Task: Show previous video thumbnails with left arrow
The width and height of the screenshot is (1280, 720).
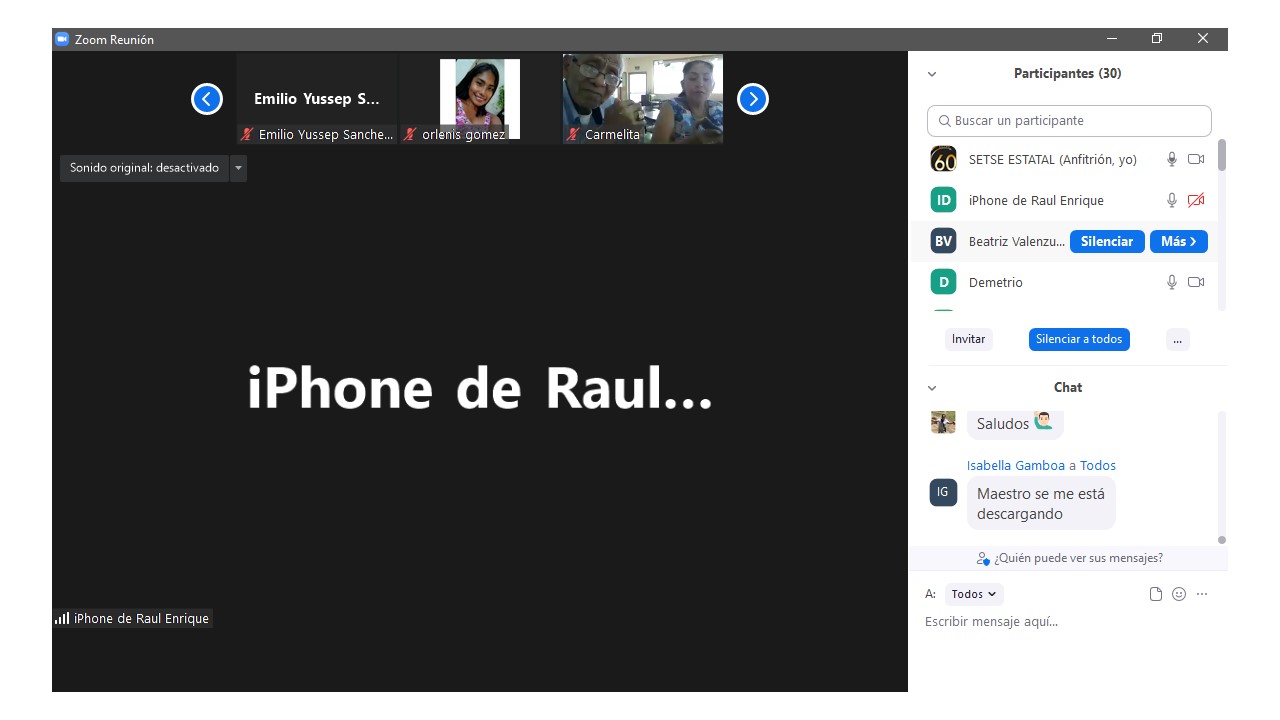Action: 207,99
